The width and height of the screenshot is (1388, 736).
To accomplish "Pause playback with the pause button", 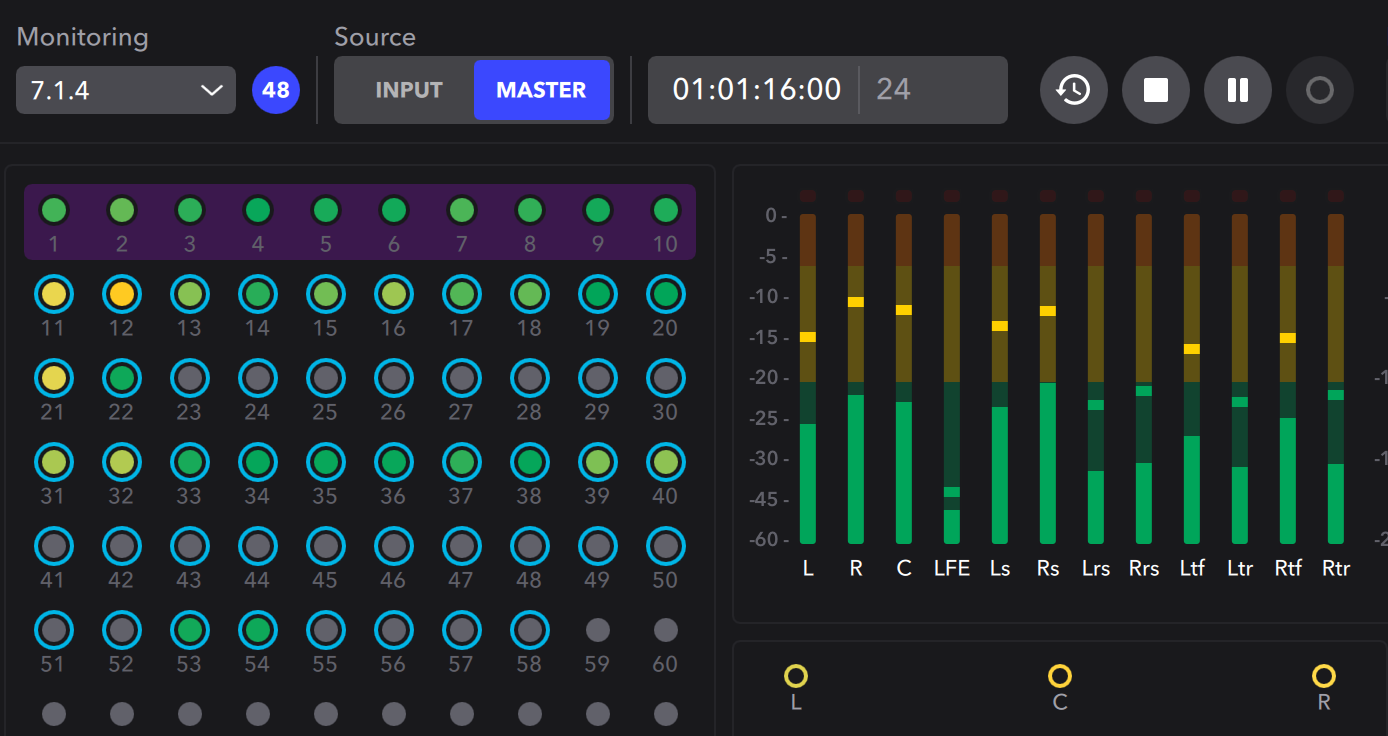I will [1238, 90].
